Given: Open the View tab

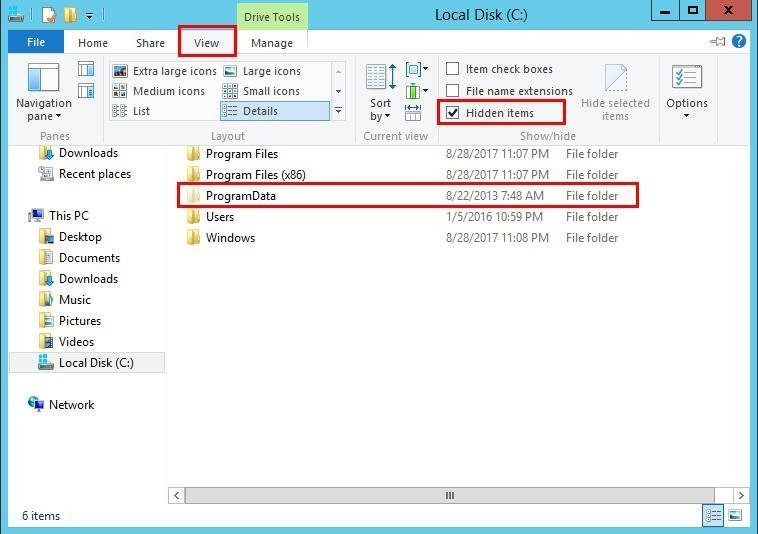Looking at the screenshot, I should pyautogui.click(x=207, y=43).
